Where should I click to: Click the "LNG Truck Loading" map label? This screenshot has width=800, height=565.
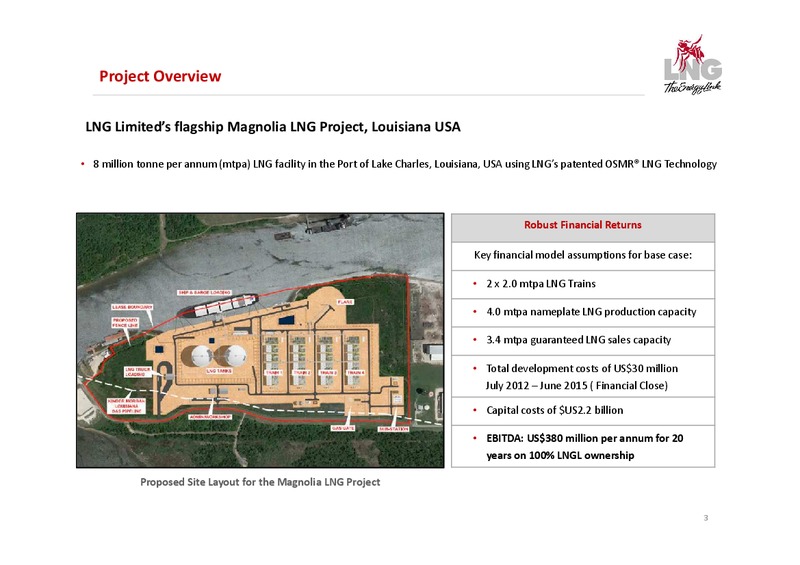[x=138, y=372]
